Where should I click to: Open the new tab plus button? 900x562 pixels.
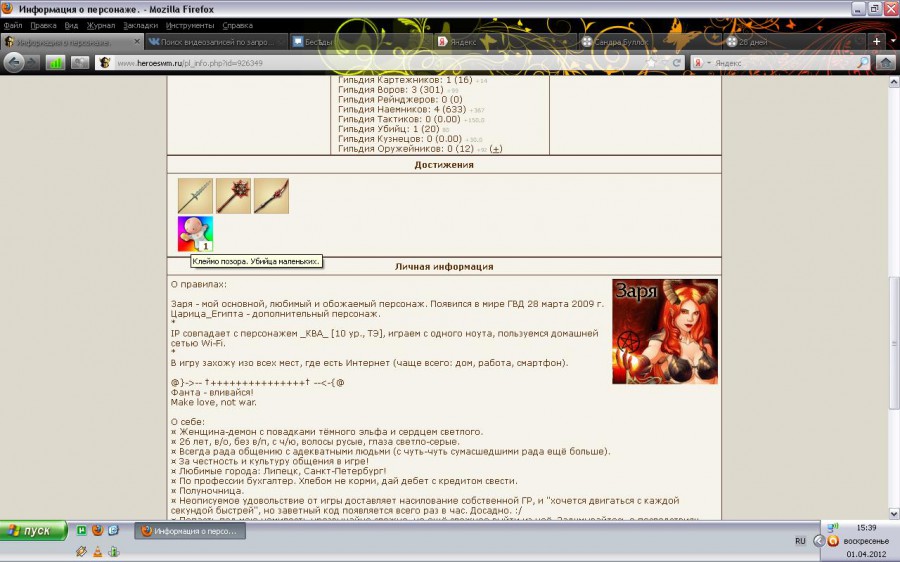click(x=877, y=41)
